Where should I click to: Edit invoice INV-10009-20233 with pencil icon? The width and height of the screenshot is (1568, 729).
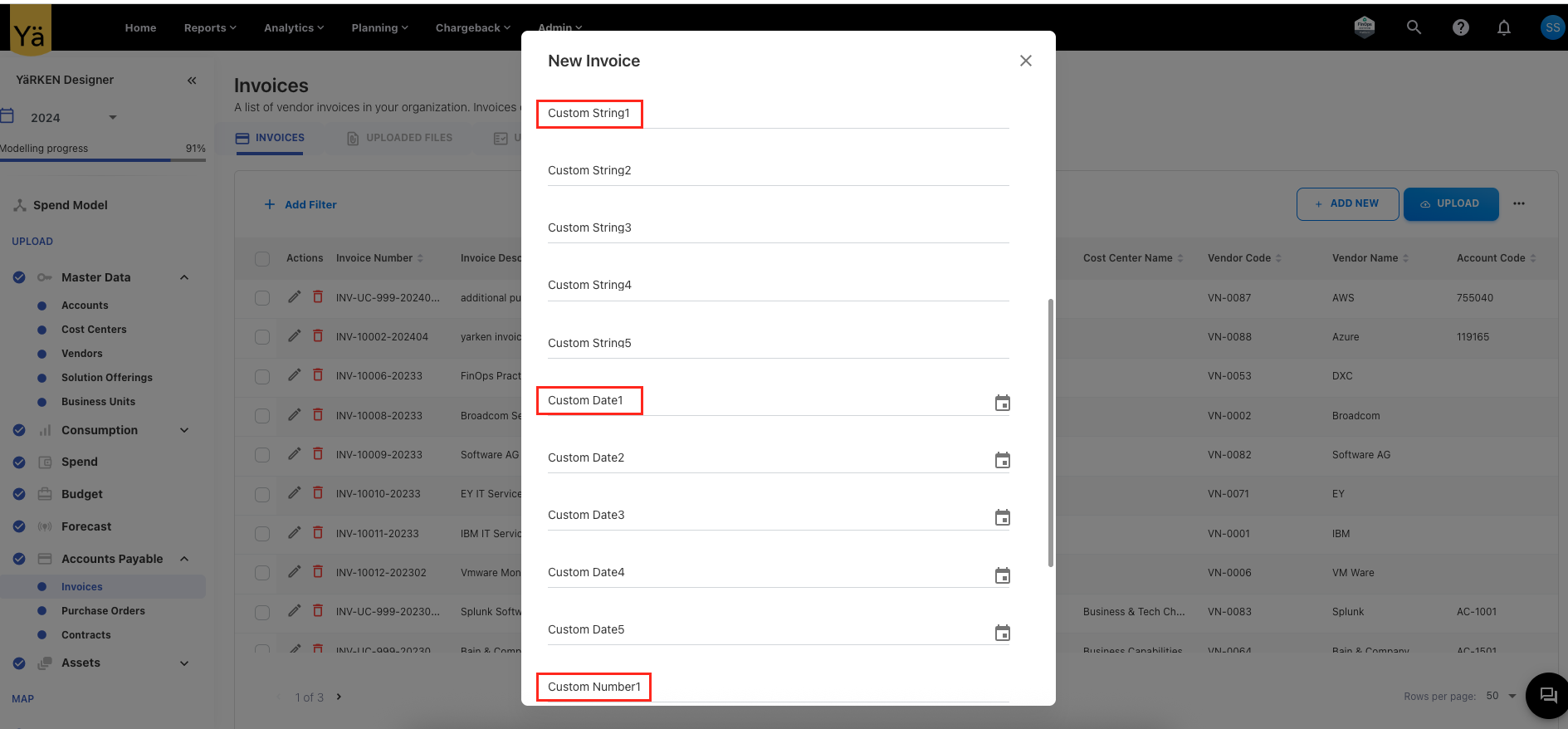coord(294,454)
